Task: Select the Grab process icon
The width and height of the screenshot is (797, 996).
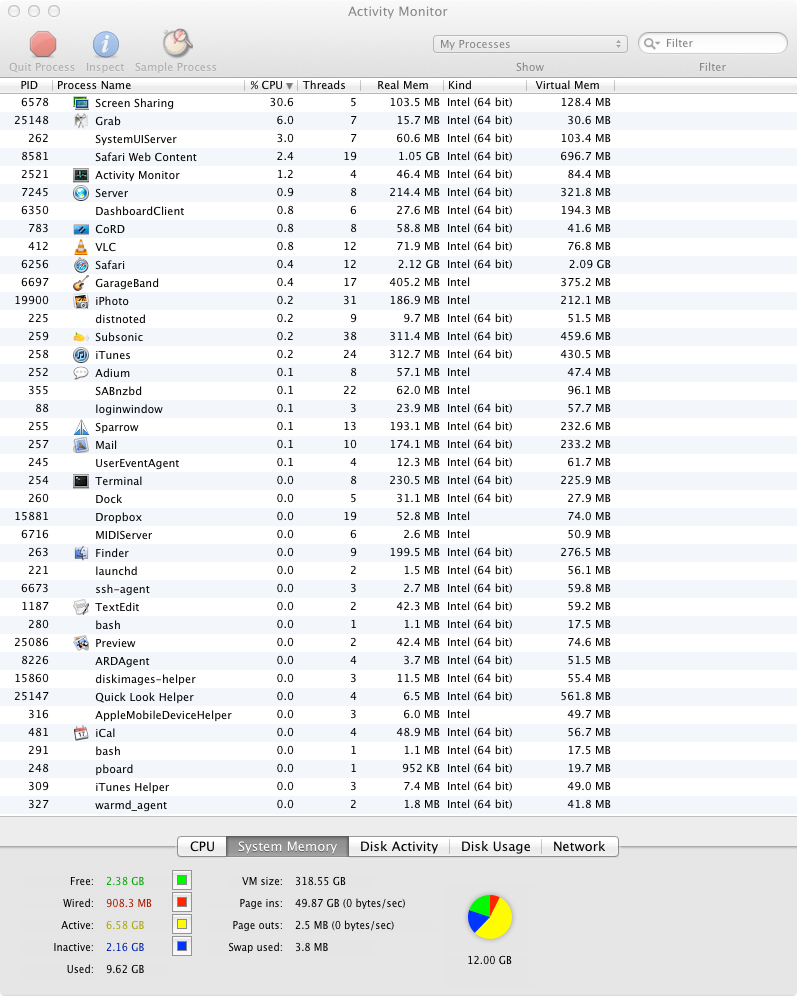Action: click(81, 121)
